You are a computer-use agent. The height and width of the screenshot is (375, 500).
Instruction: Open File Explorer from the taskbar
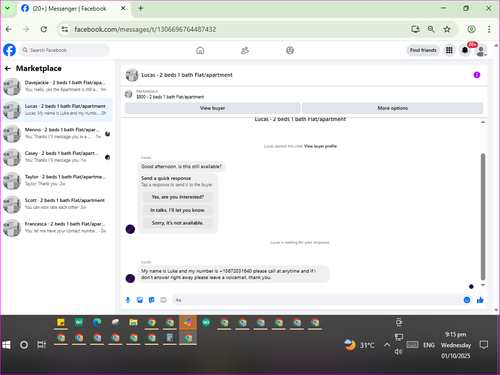[x=133, y=322]
